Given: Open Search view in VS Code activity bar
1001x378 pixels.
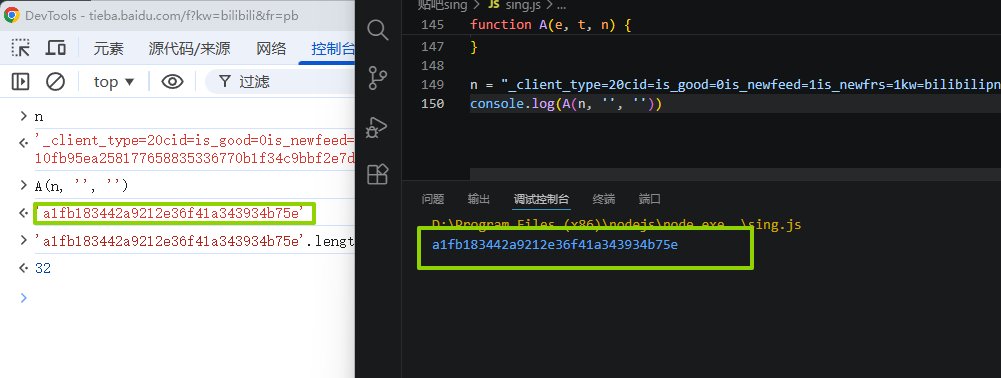Looking at the screenshot, I should 378,29.
